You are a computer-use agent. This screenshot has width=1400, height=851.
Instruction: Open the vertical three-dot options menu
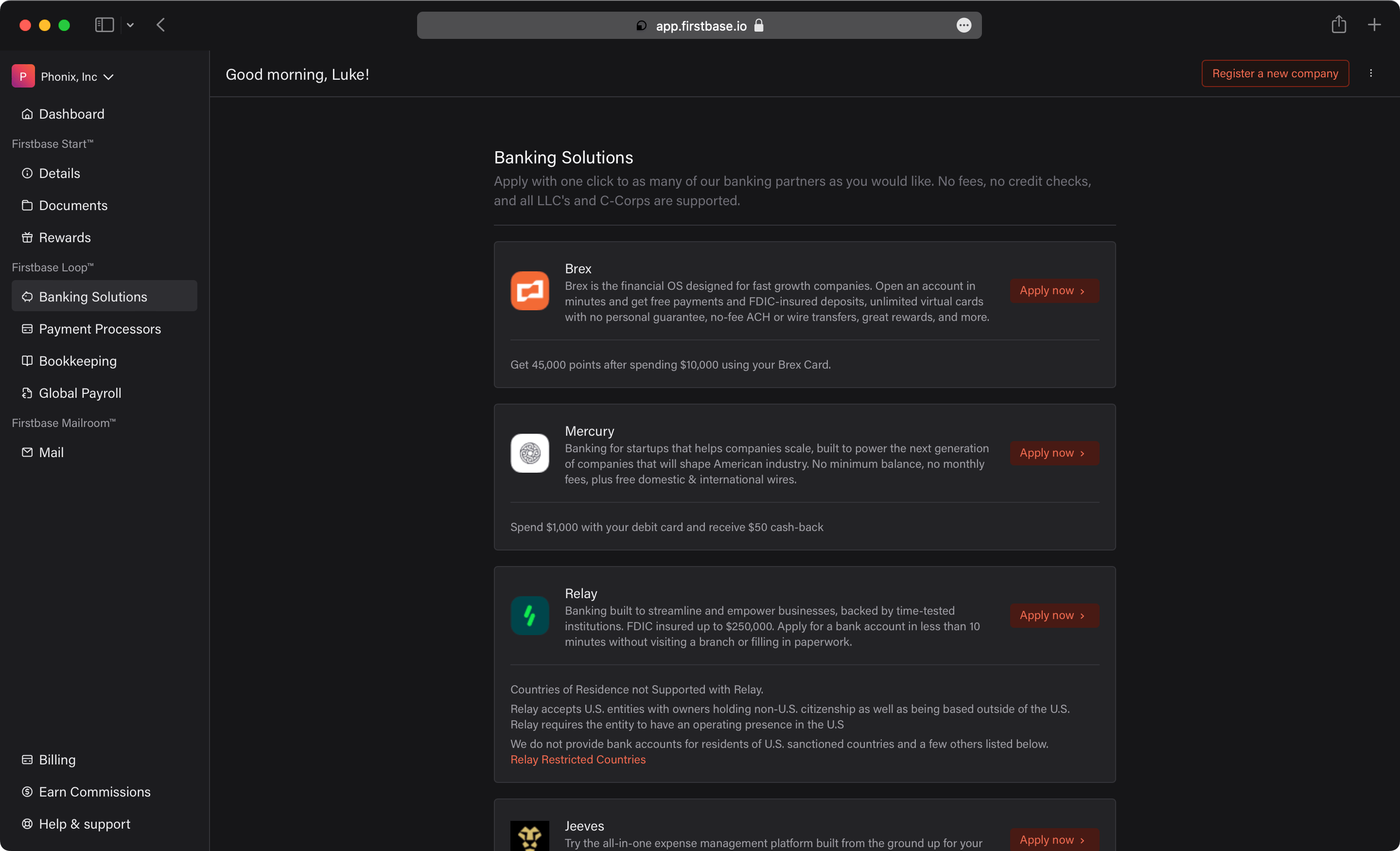pos(1370,73)
